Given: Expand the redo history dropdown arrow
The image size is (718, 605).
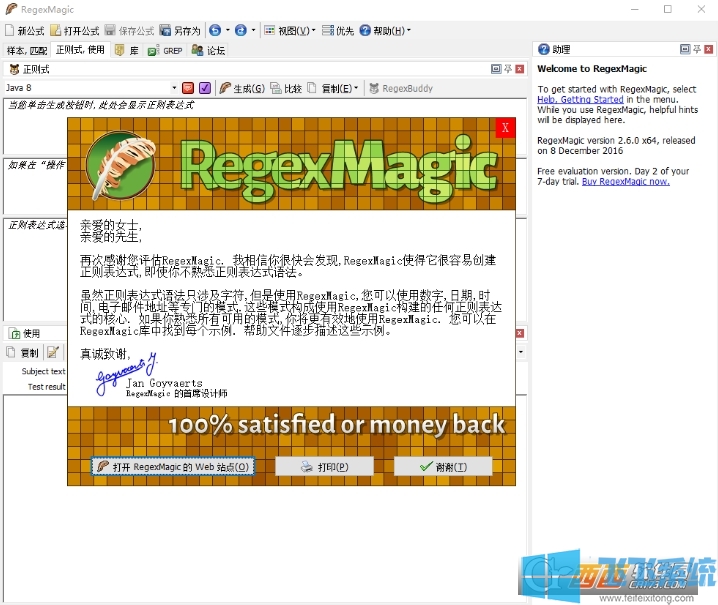Looking at the screenshot, I should pyautogui.click(x=253, y=31).
